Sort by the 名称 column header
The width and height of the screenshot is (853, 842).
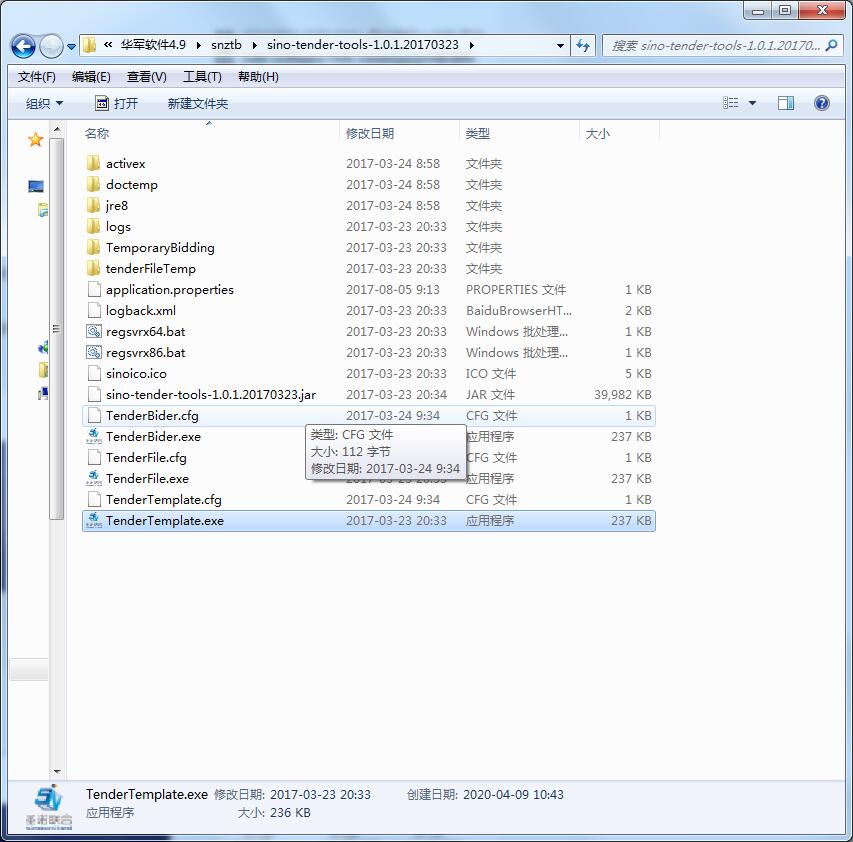coord(211,133)
